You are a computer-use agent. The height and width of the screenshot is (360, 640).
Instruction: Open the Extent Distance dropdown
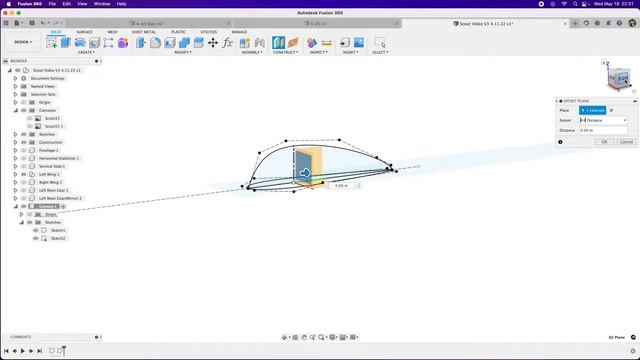click(x=603, y=120)
